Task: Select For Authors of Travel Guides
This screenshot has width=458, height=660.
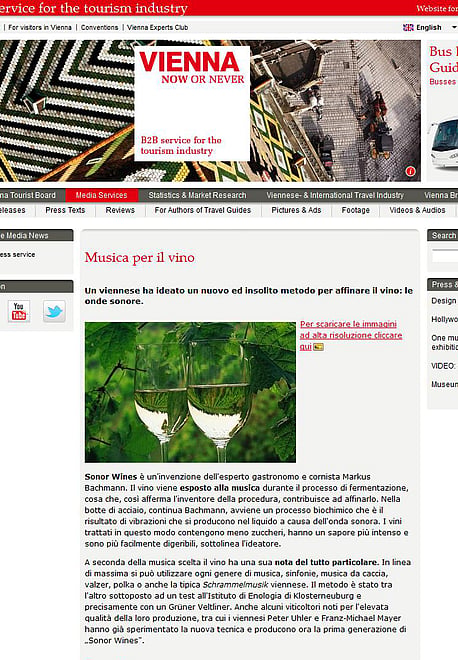Action: click(x=202, y=210)
